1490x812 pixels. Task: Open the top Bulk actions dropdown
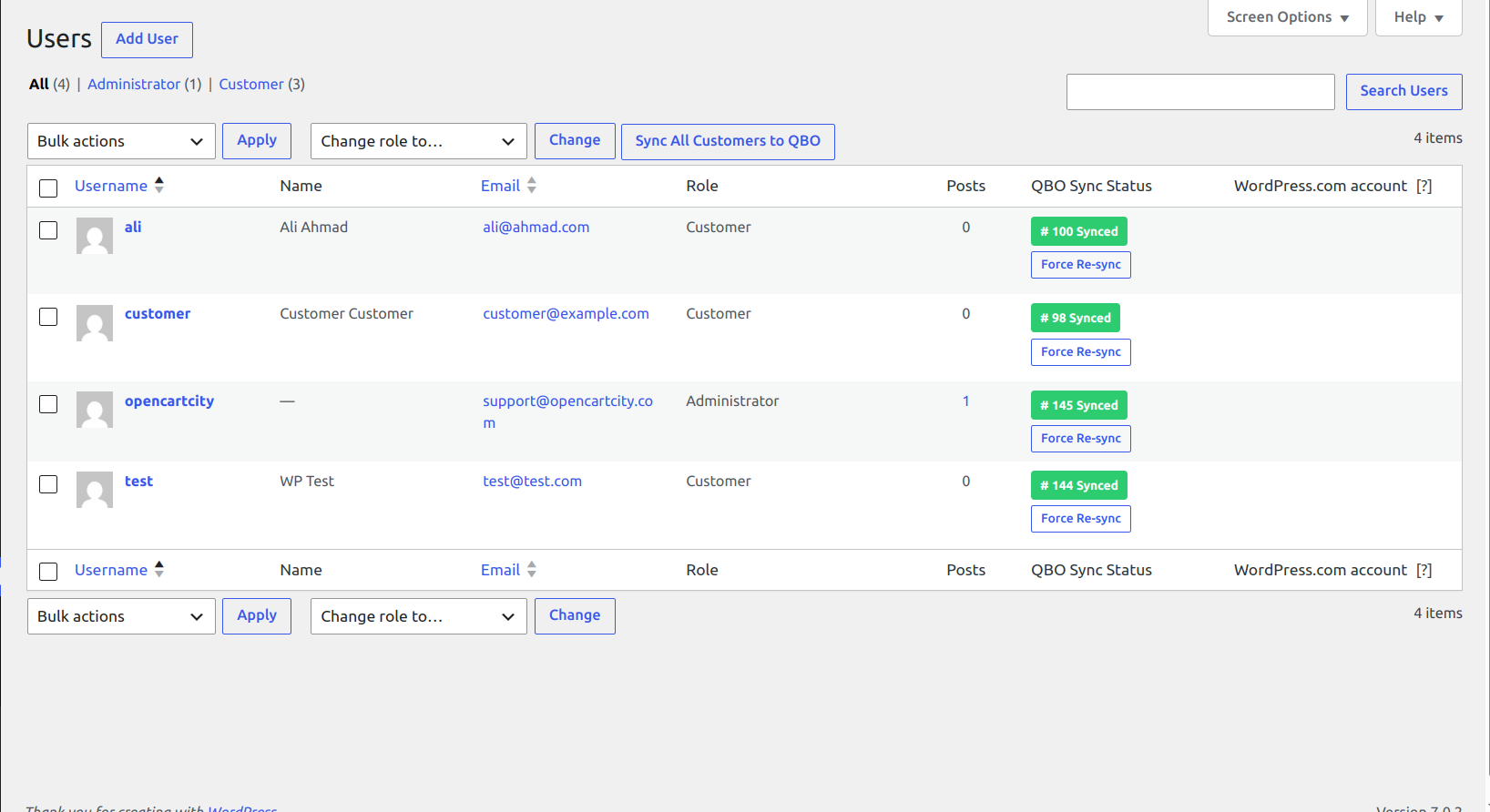(121, 141)
